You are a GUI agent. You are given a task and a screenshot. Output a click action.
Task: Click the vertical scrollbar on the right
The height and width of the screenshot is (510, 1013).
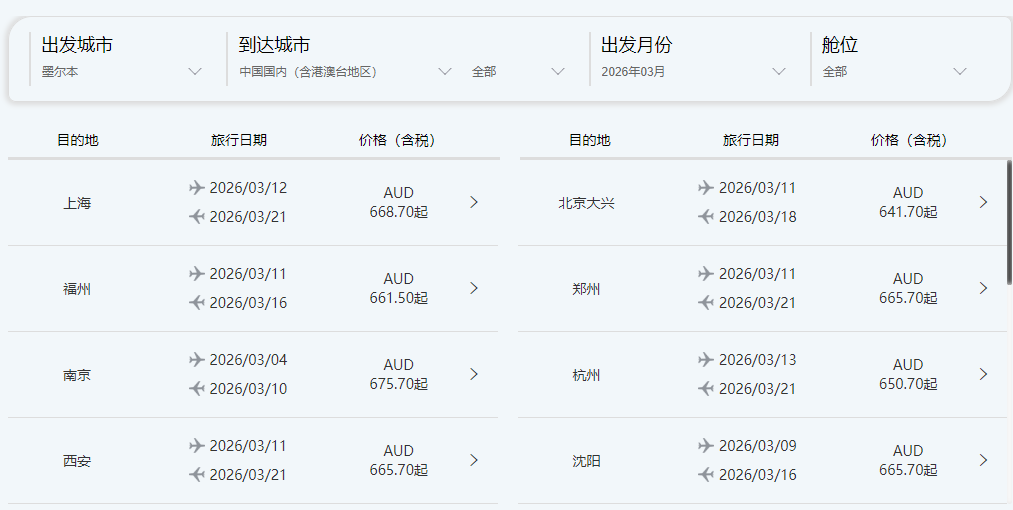point(1009,220)
